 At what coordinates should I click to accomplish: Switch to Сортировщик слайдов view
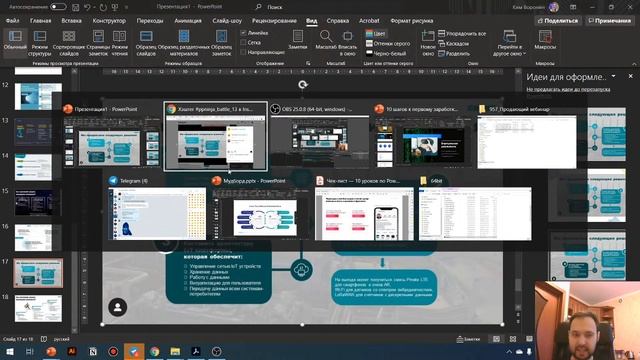69,42
